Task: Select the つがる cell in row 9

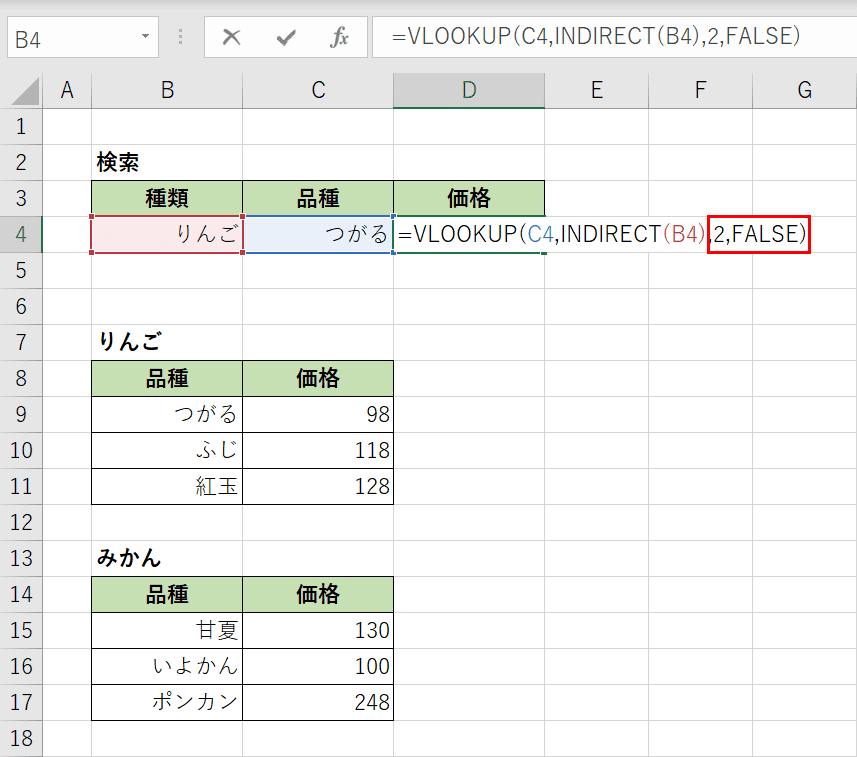Action: pyautogui.click(x=167, y=414)
